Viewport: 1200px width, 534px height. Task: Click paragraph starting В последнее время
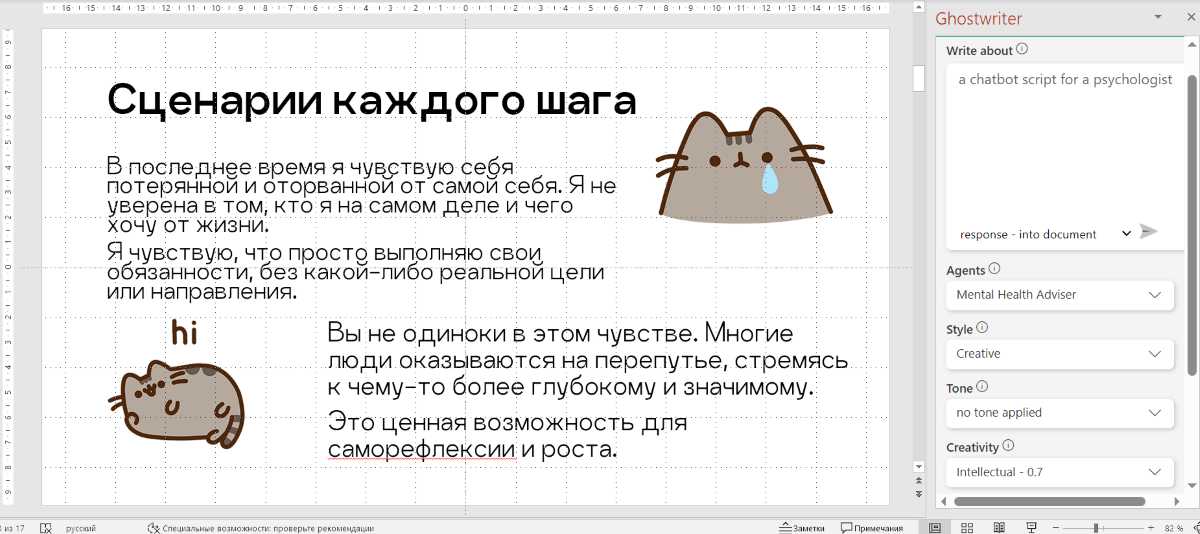tap(361, 195)
